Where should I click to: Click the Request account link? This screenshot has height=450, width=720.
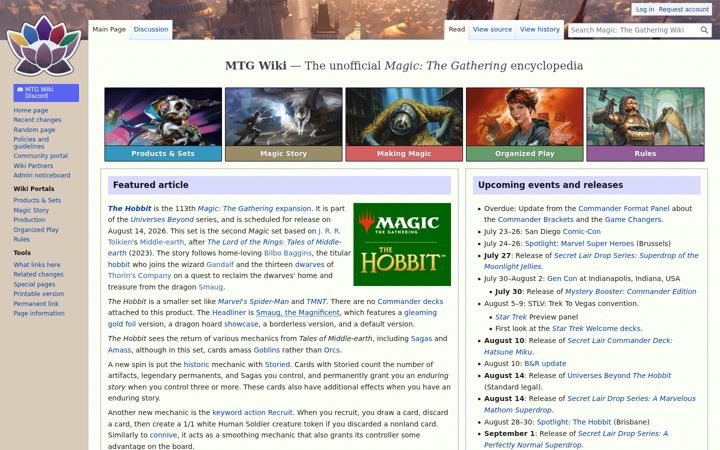coord(684,9)
